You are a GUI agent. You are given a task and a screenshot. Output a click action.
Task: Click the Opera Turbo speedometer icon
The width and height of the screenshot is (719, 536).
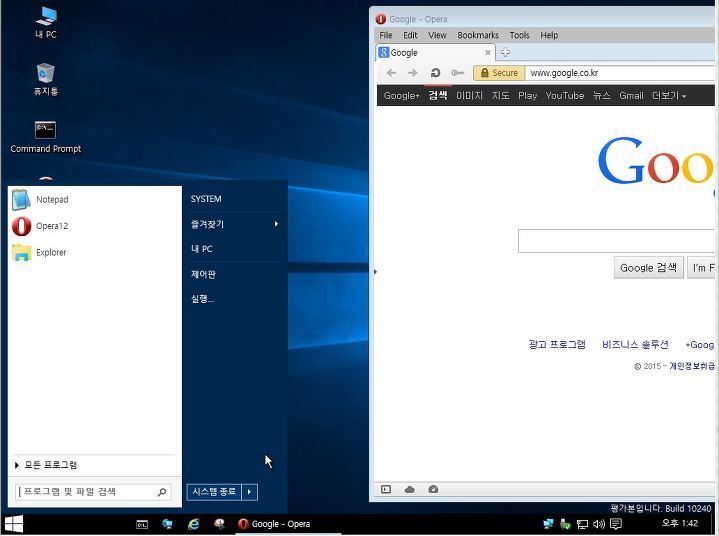point(433,490)
